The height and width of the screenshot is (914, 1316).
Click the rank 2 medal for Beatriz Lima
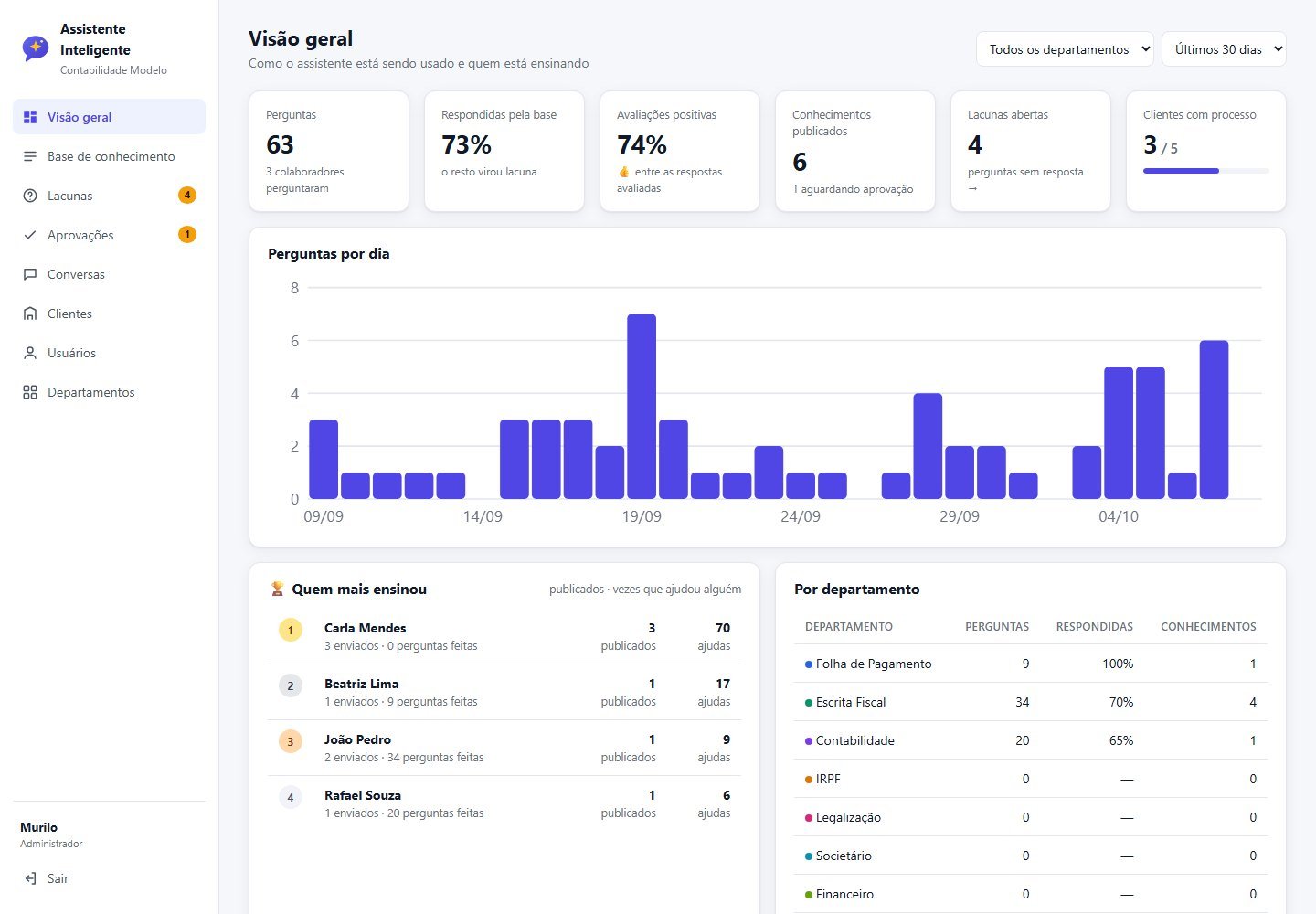[291, 685]
